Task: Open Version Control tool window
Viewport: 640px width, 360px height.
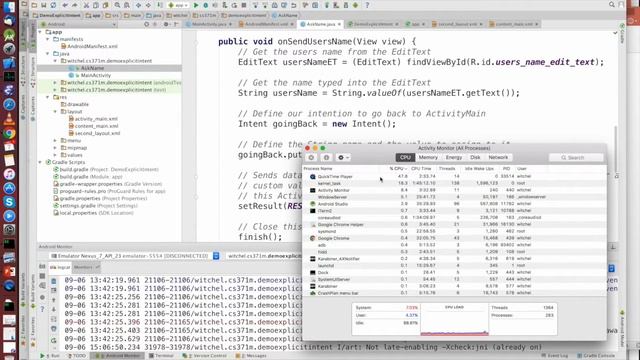Action: pos(204,356)
